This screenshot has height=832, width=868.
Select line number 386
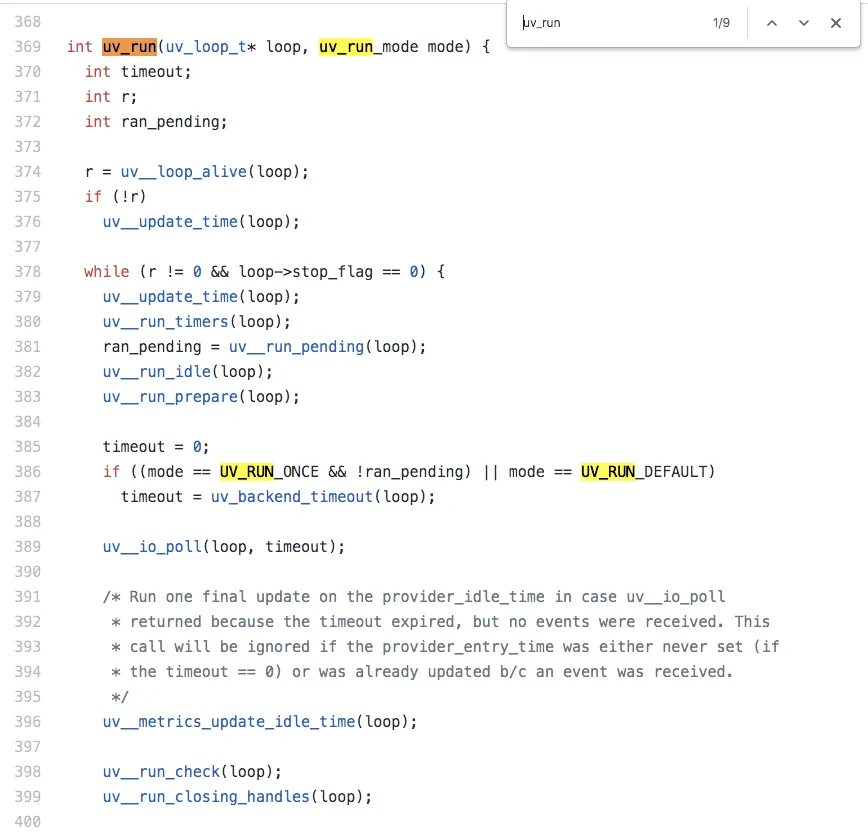coord(28,472)
